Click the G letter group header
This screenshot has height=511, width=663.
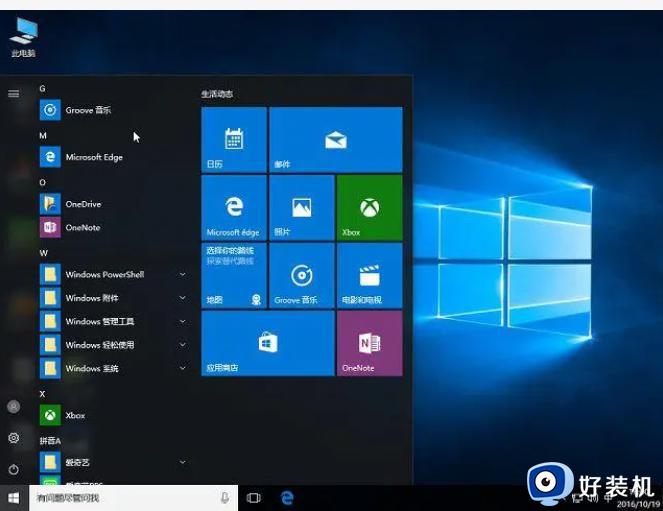pos(42,89)
